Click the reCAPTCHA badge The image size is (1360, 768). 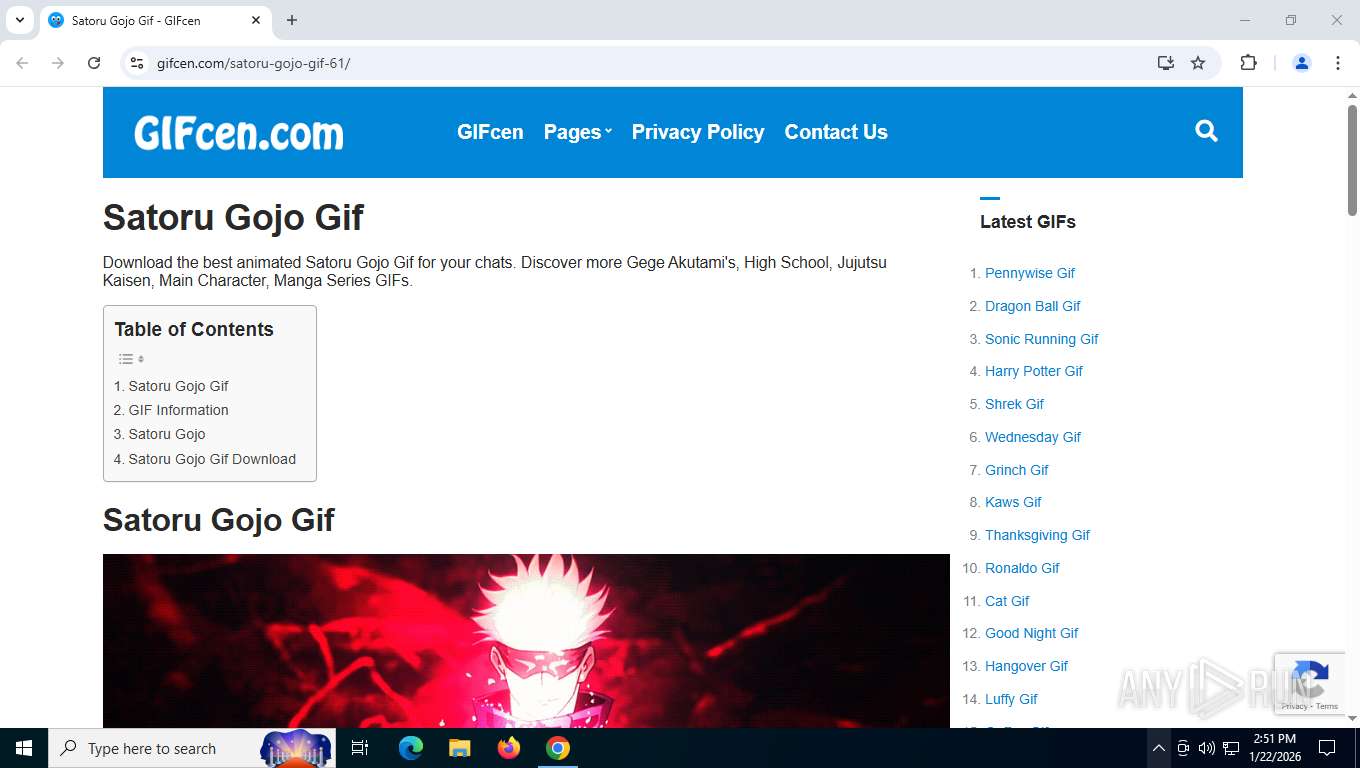pyautogui.click(x=1308, y=683)
